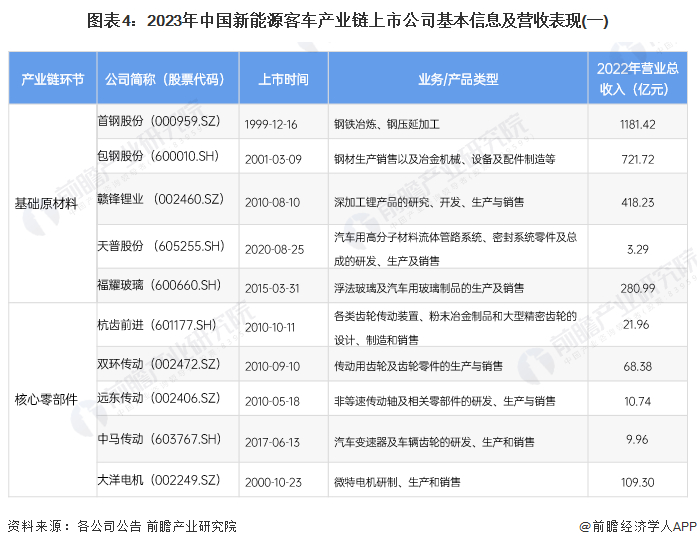Click description 深加工锂产品的研究、开发
Screen dimensions: 697x547
coord(429,202)
